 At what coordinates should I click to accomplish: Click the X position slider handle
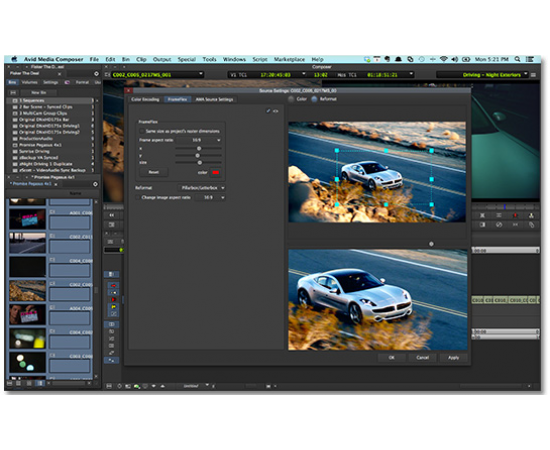click(199, 149)
